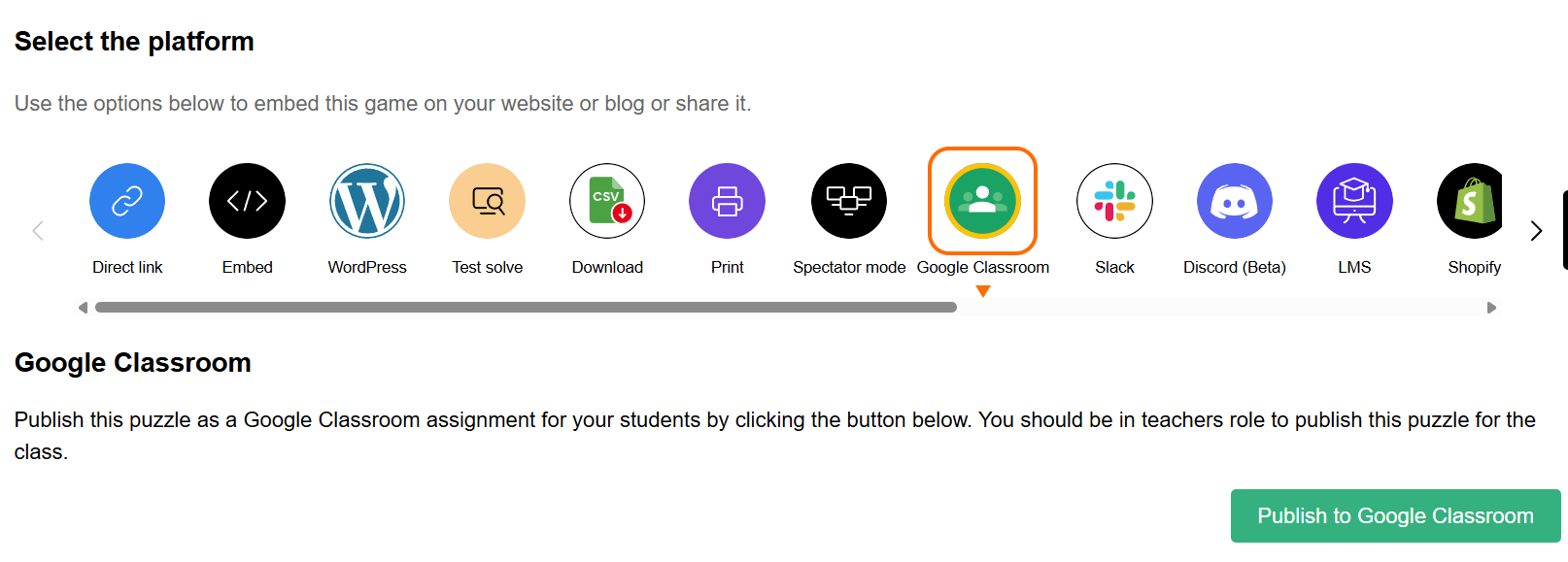1568x562 pixels.
Task: Click the Spectator mode label
Action: click(849, 268)
